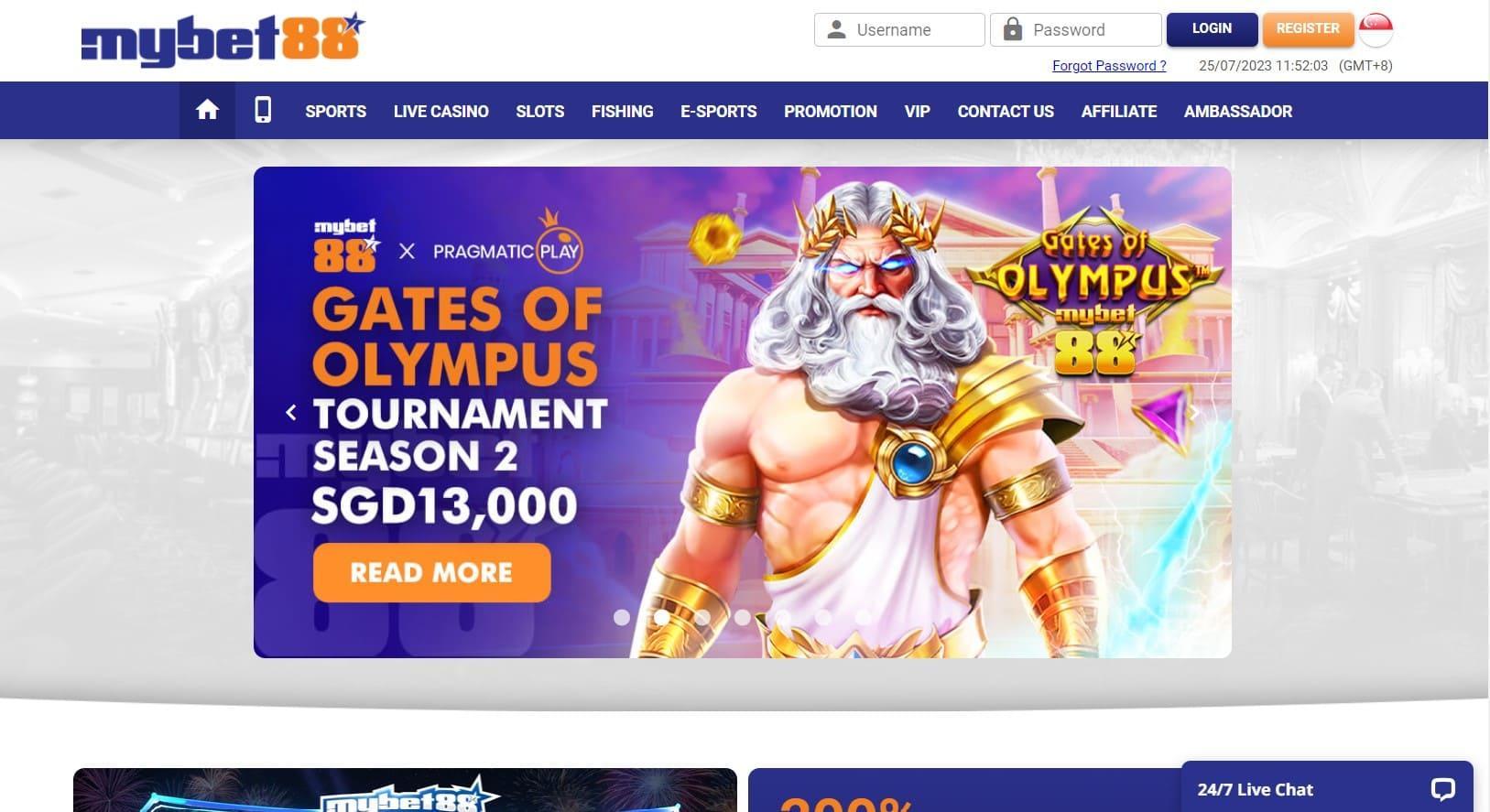Go to the PROMOTION page
This screenshot has width=1490, height=812.
[x=831, y=112]
